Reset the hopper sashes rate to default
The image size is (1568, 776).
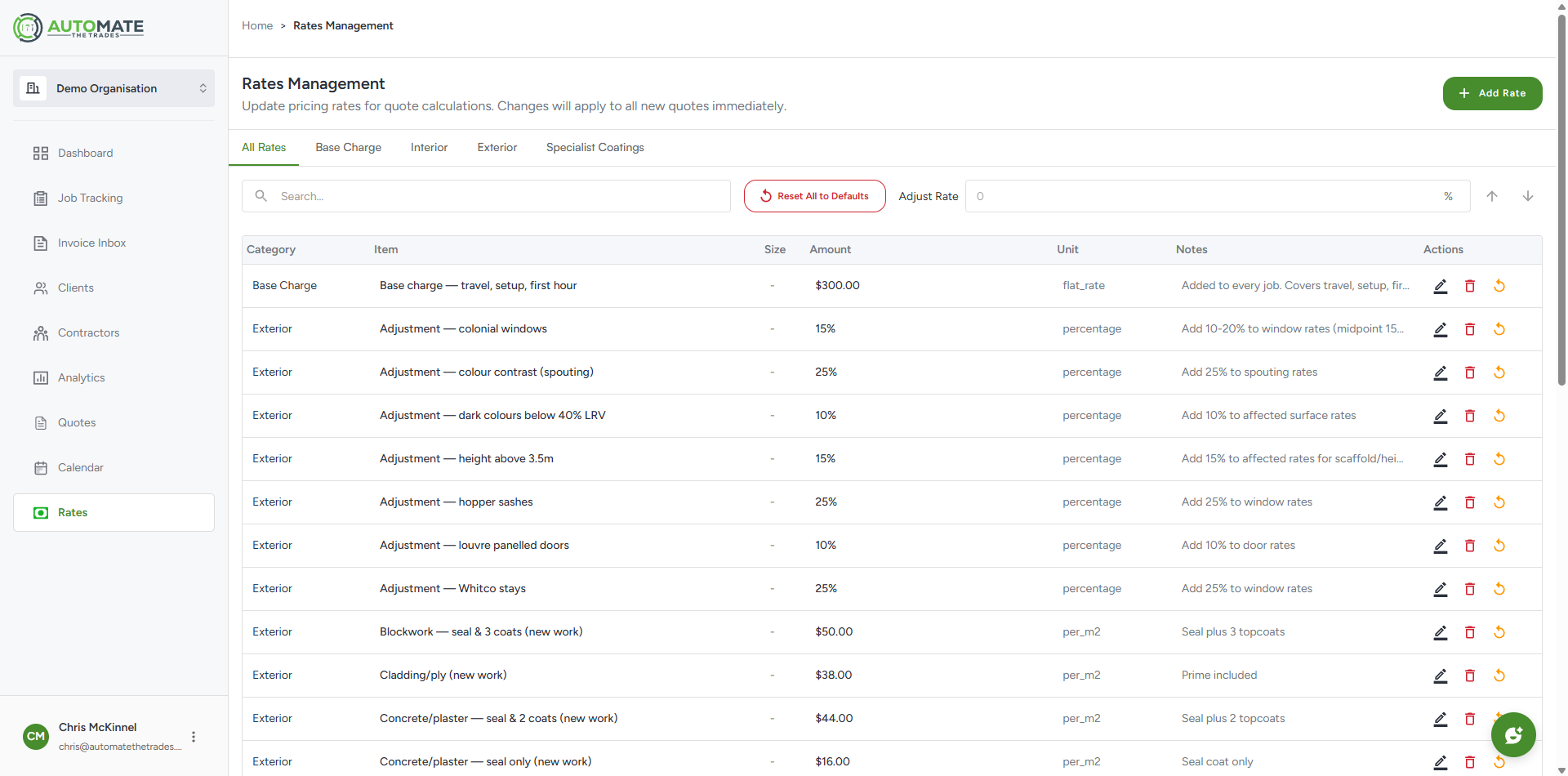click(x=1499, y=502)
